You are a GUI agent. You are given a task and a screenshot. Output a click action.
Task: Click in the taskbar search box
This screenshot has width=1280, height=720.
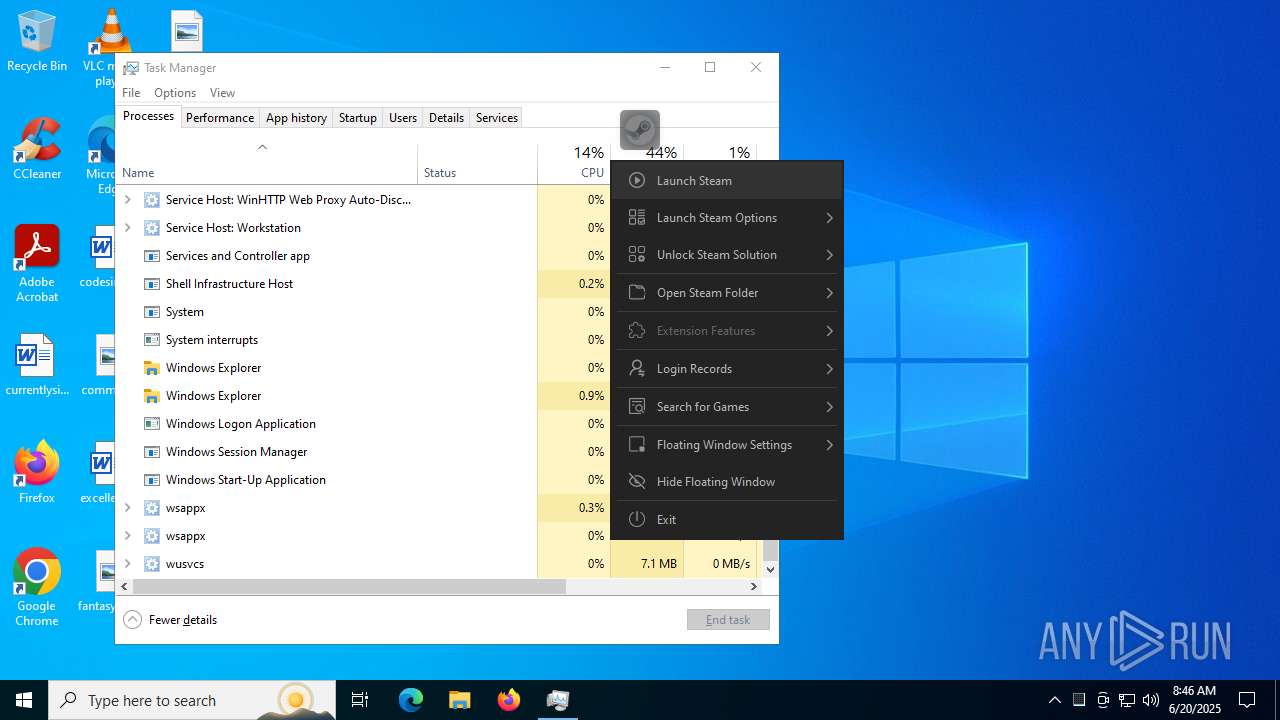click(x=192, y=700)
